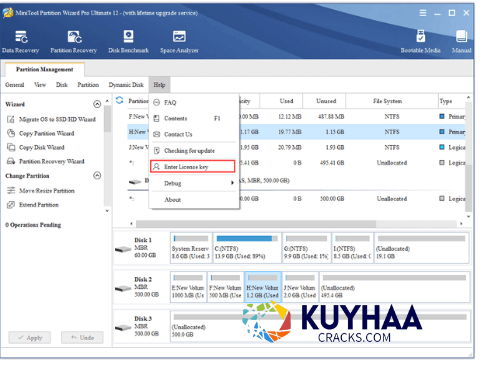Expand the Debug submenu
Screen dimensions: 487x365
[x=194, y=183]
